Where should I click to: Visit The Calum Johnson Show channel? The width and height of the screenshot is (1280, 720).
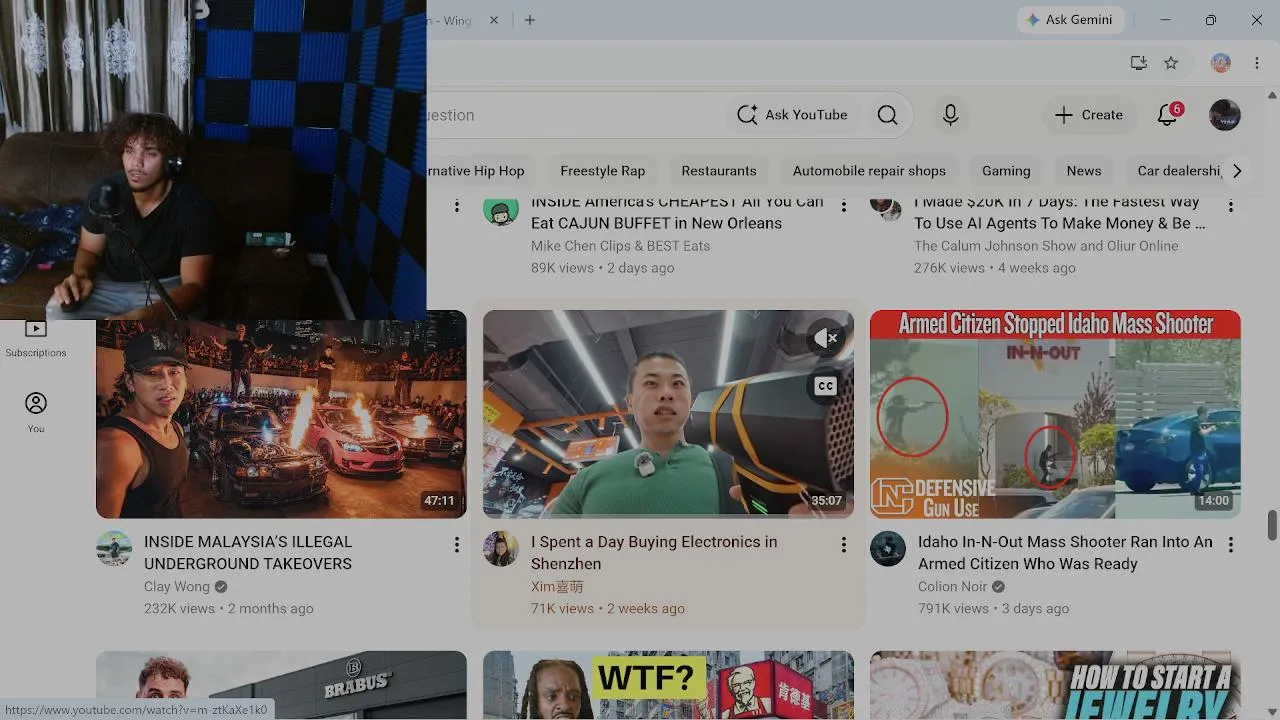pyautogui.click(x=1046, y=246)
